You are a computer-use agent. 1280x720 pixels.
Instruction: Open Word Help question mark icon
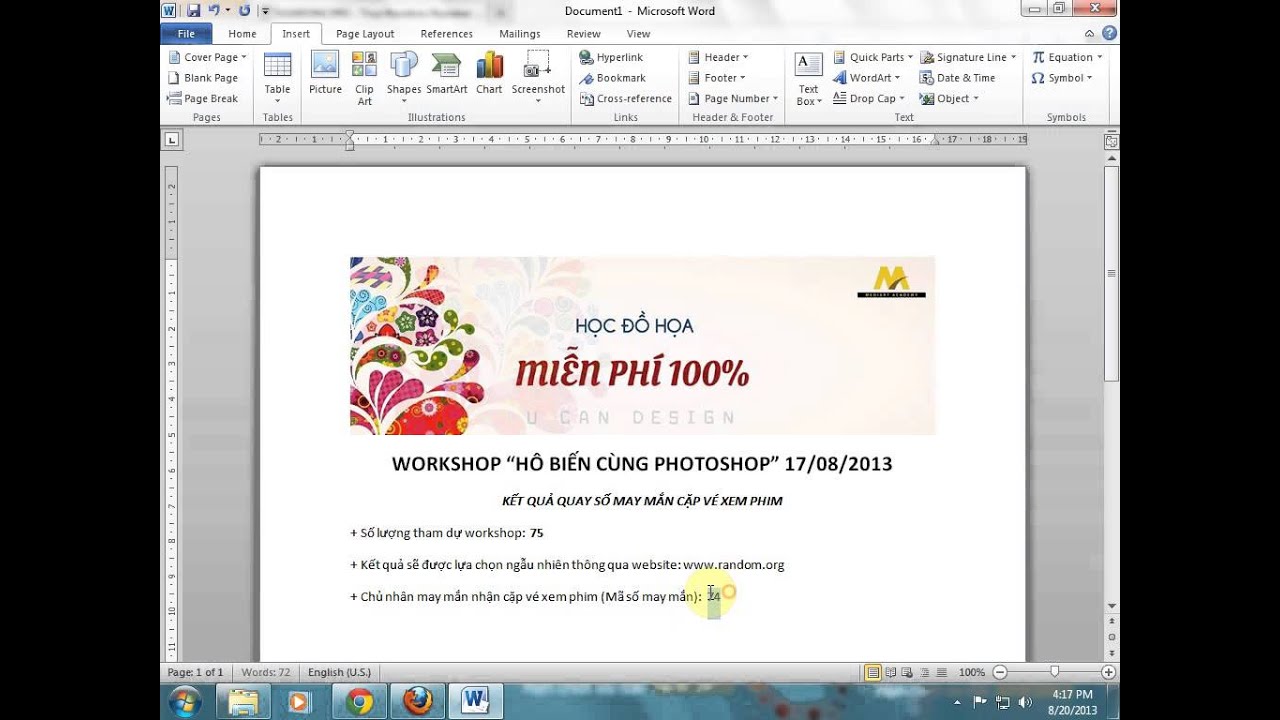1109,33
